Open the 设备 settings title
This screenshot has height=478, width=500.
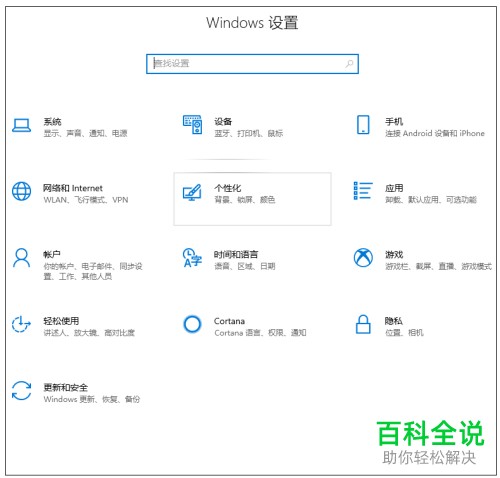(223, 121)
